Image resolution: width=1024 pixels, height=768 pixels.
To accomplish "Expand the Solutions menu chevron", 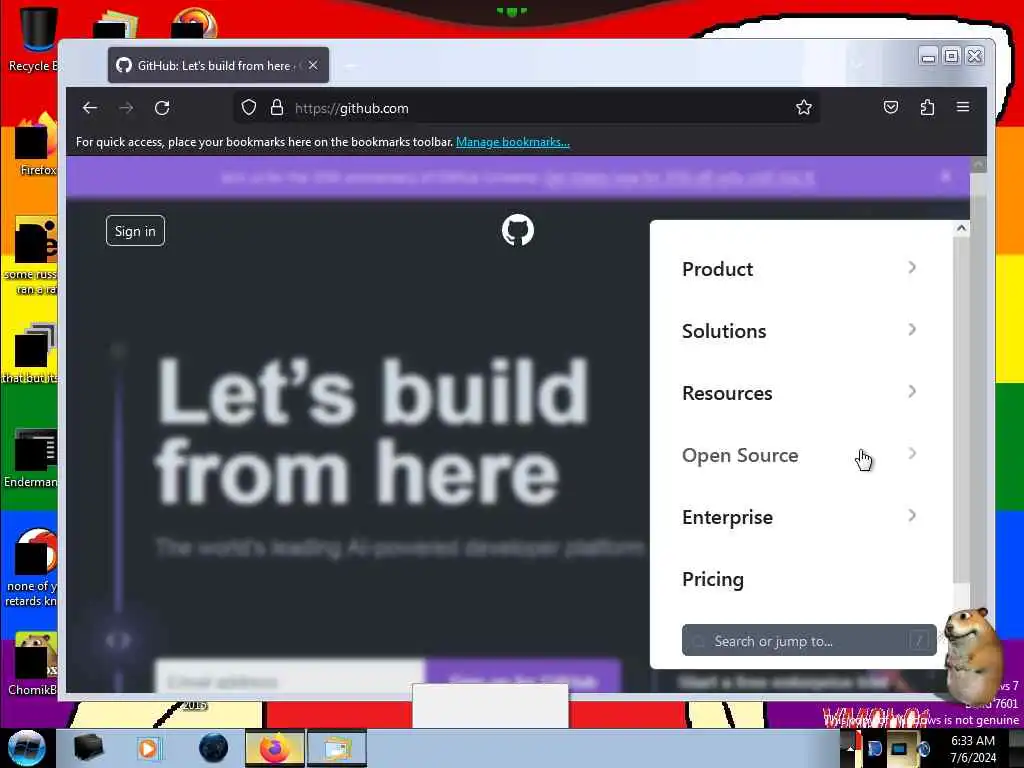I will (912, 330).
